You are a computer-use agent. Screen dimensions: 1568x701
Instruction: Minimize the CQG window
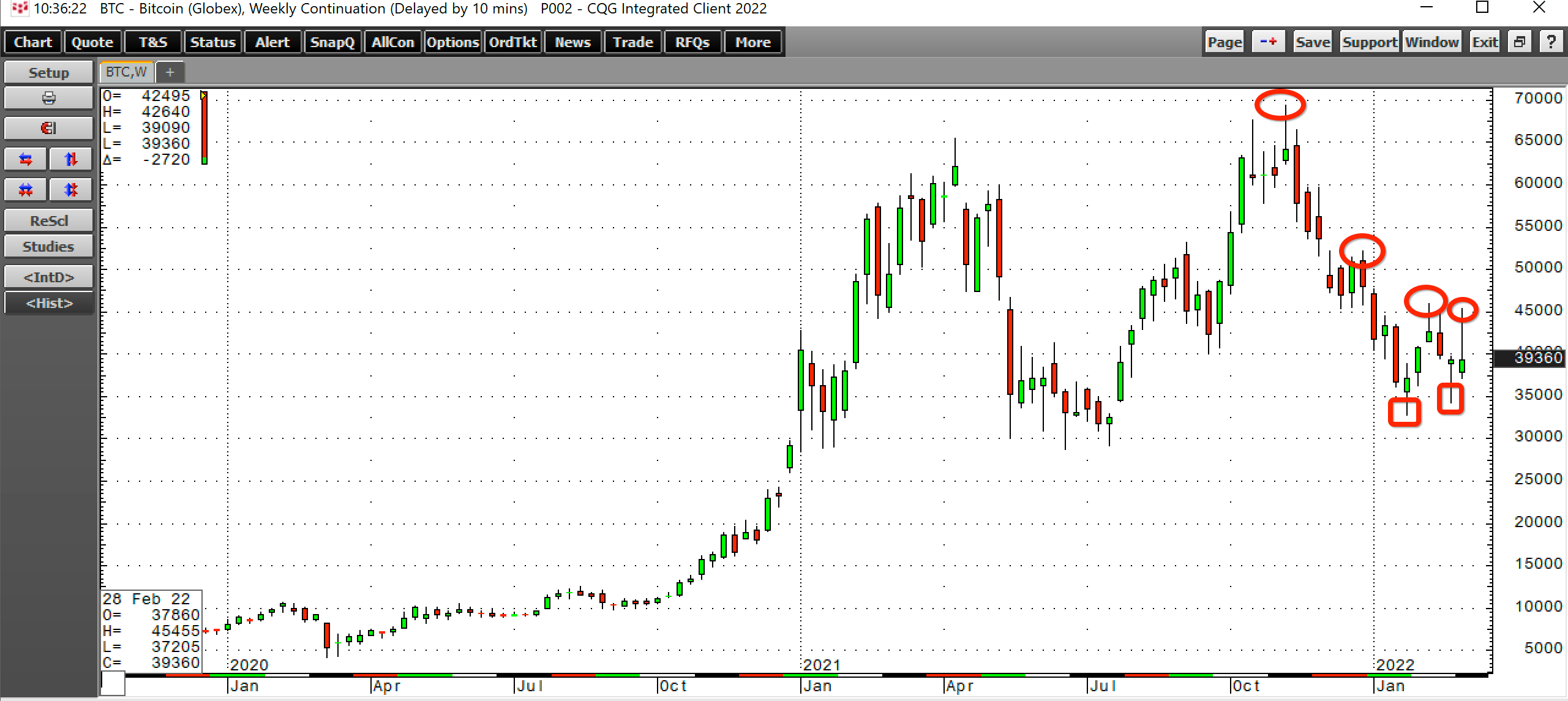click(x=1427, y=7)
